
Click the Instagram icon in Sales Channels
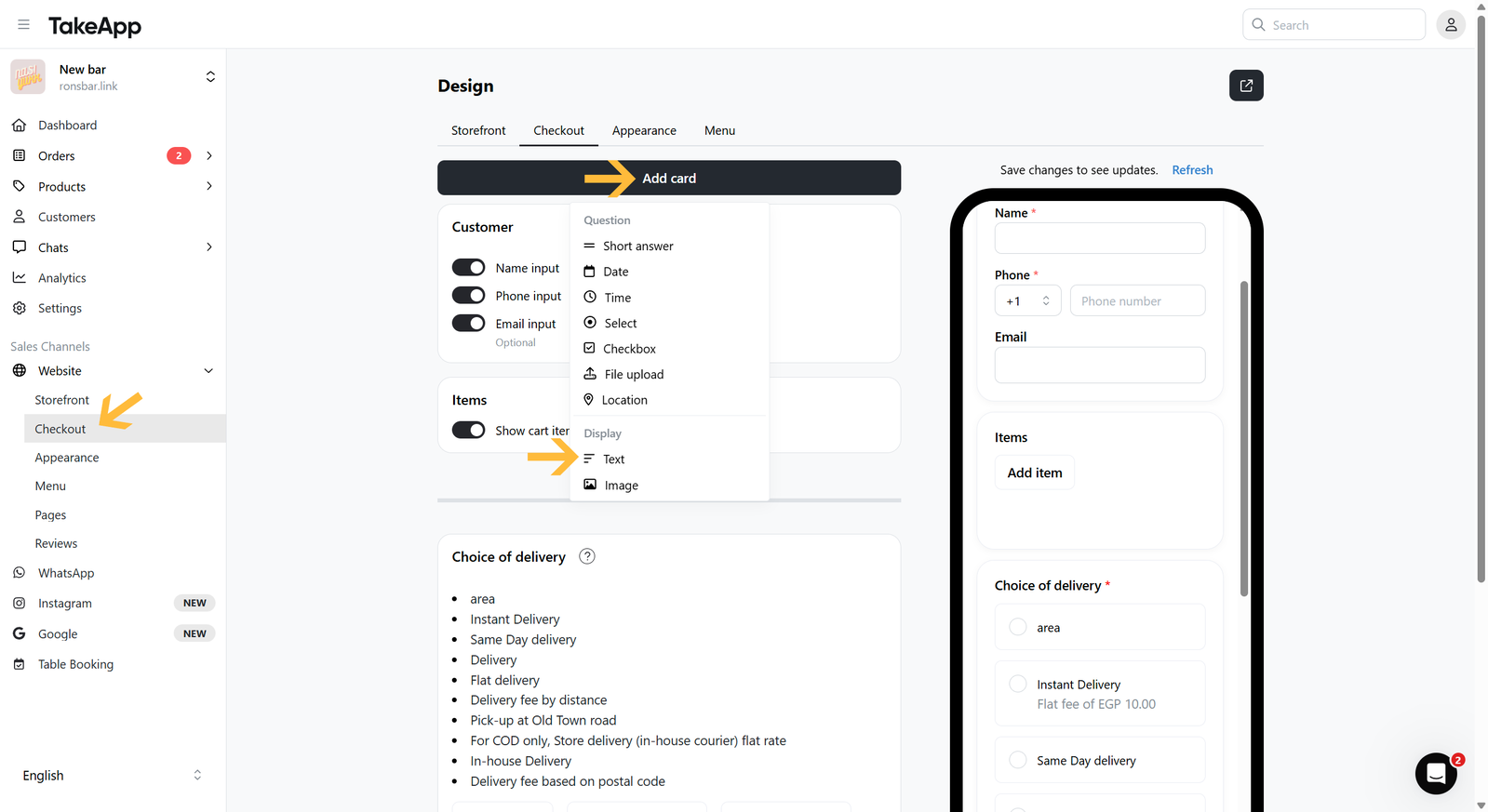point(19,603)
